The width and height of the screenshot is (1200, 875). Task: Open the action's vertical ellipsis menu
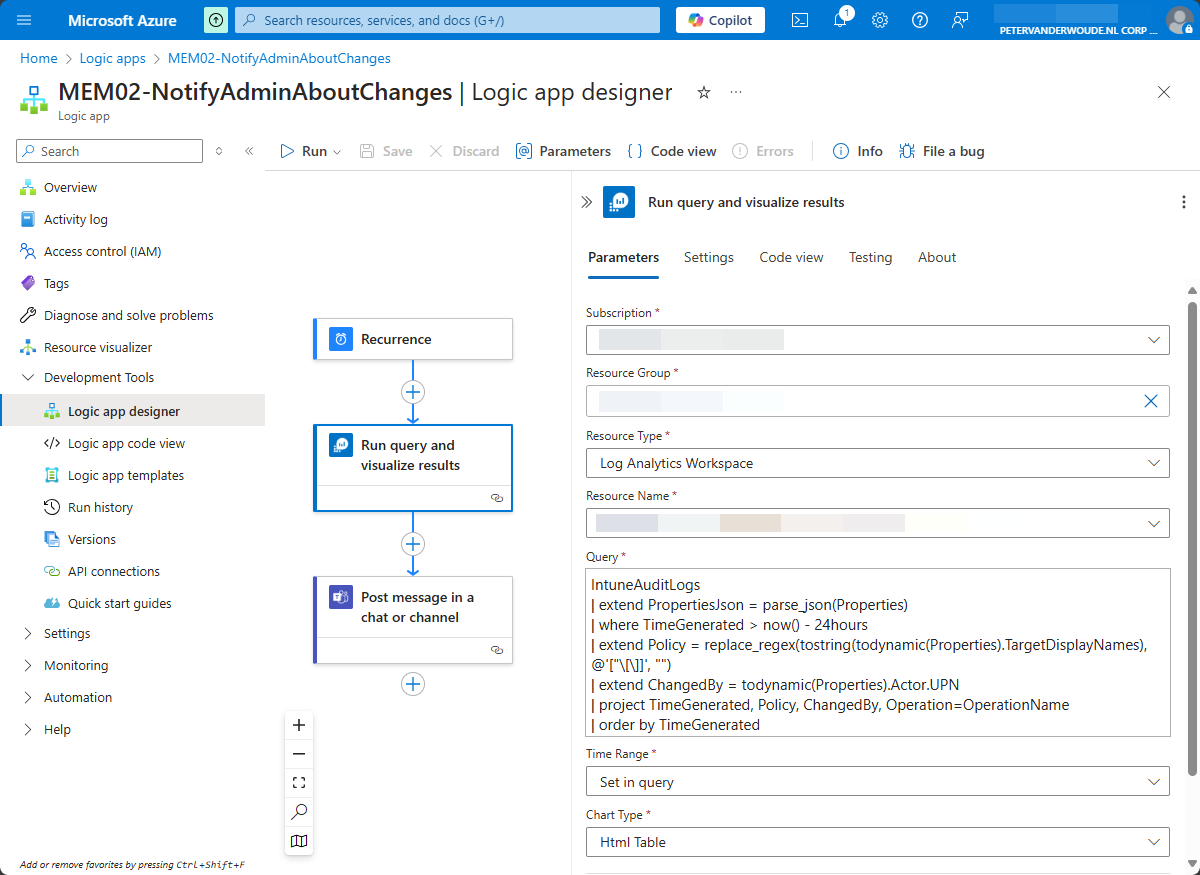click(x=1184, y=202)
